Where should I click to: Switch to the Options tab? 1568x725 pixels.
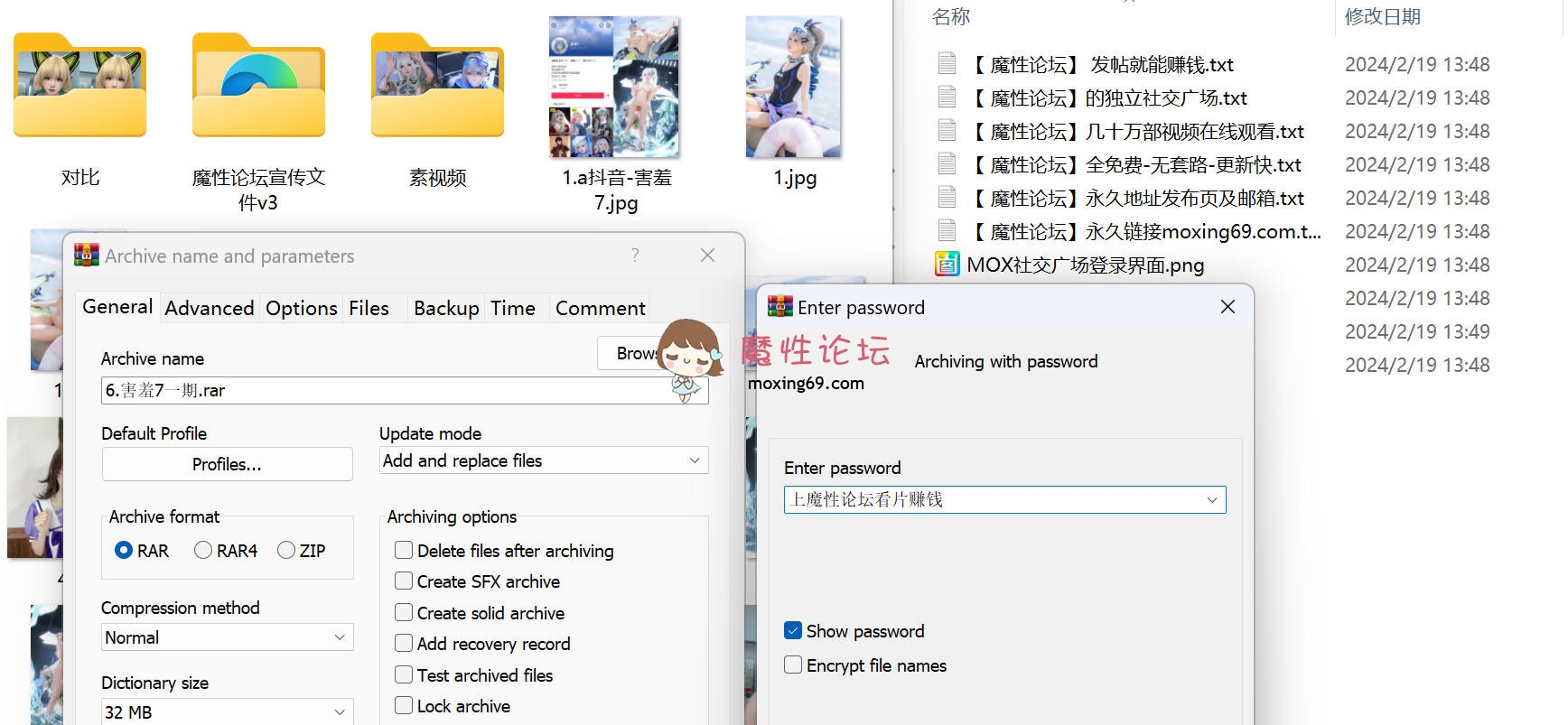[301, 308]
